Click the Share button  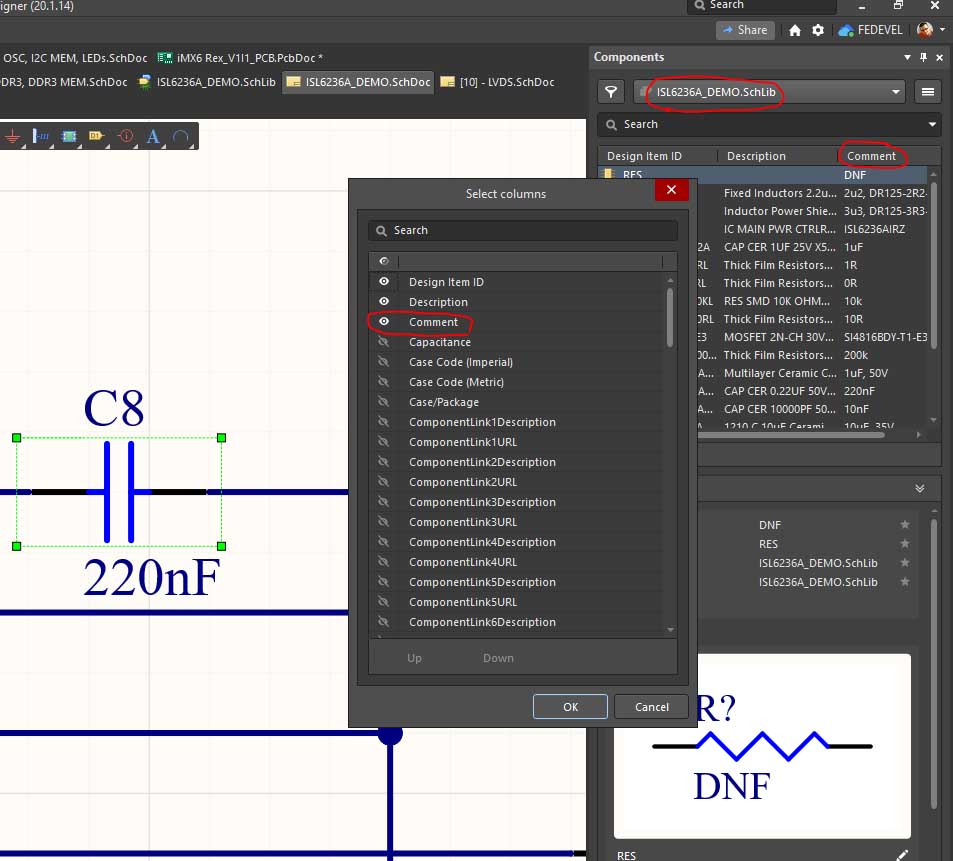[x=745, y=31]
